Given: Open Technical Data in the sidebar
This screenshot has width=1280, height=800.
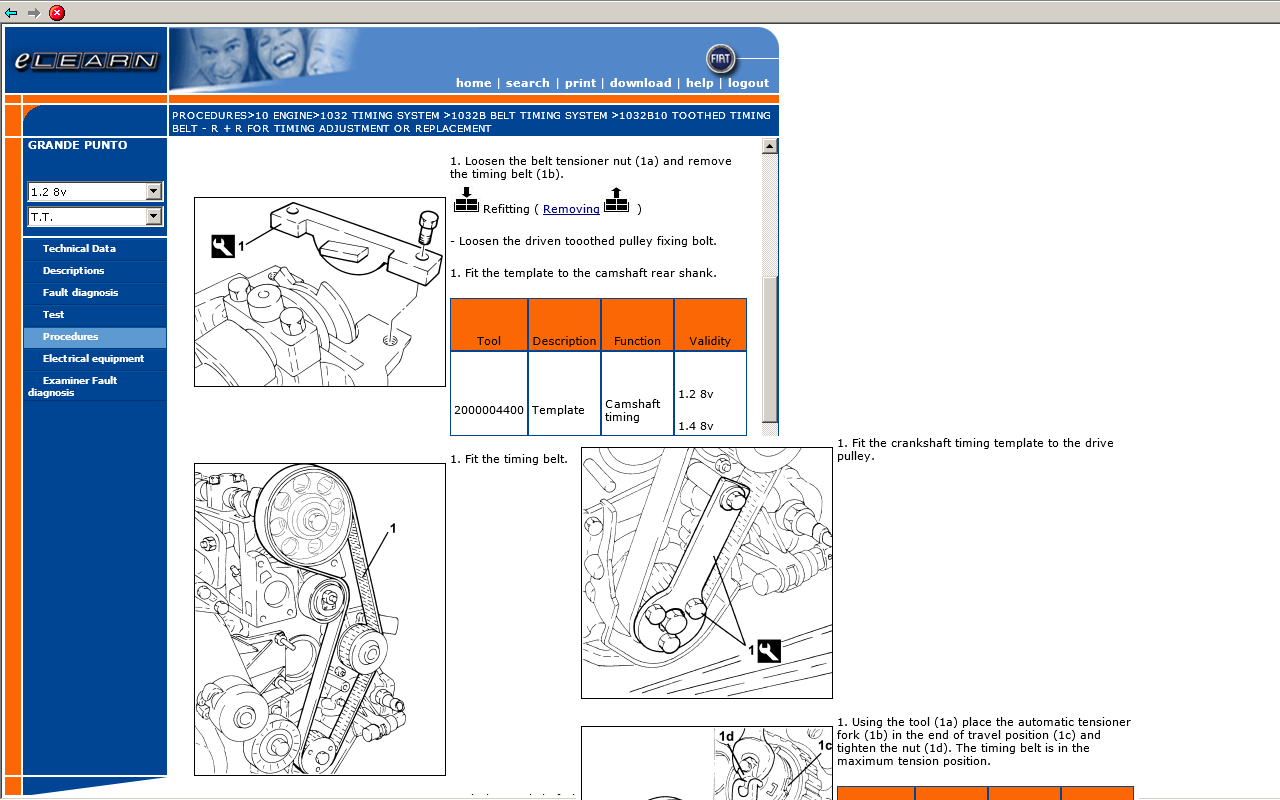Looking at the screenshot, I should (x=79, y=249).
